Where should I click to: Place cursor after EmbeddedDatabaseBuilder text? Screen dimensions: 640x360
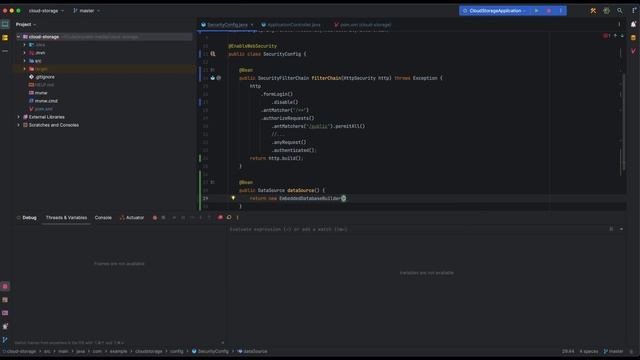pos(341,198)
